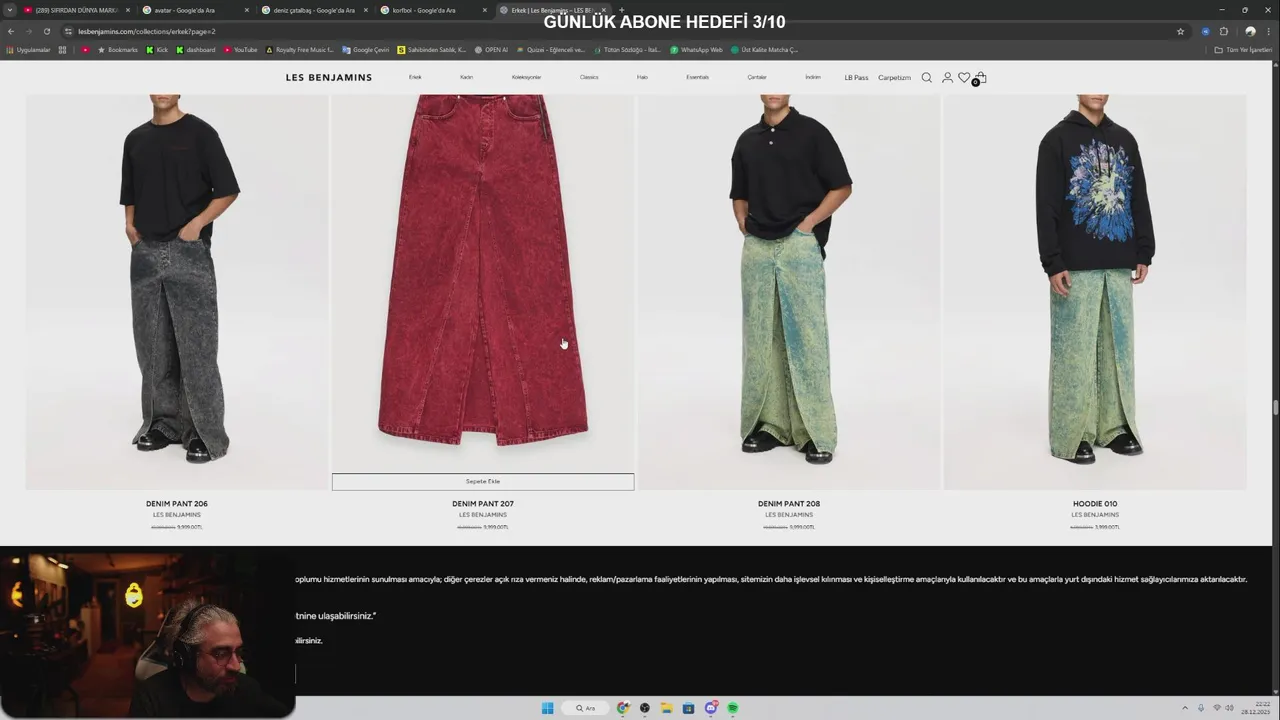
Task: Open the Uygulamalar apps shortcut
Action: [29, 49]
